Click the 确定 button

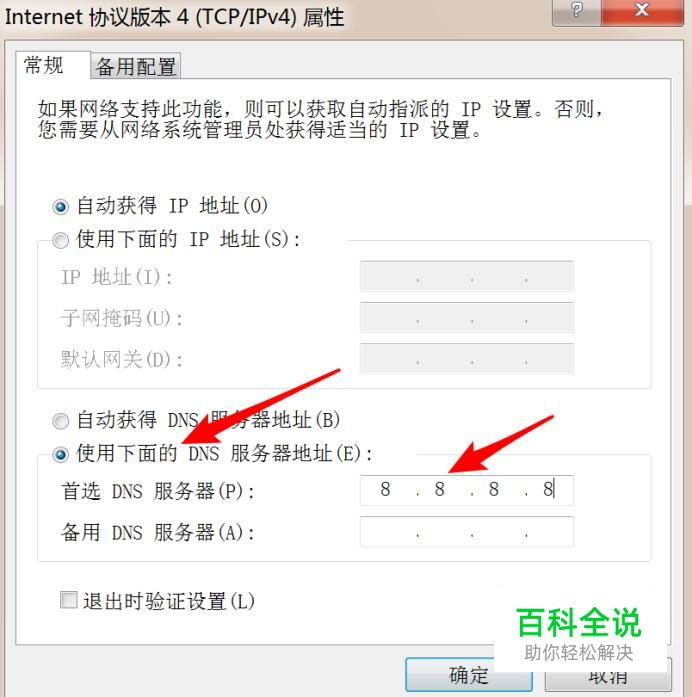[469, 675]
